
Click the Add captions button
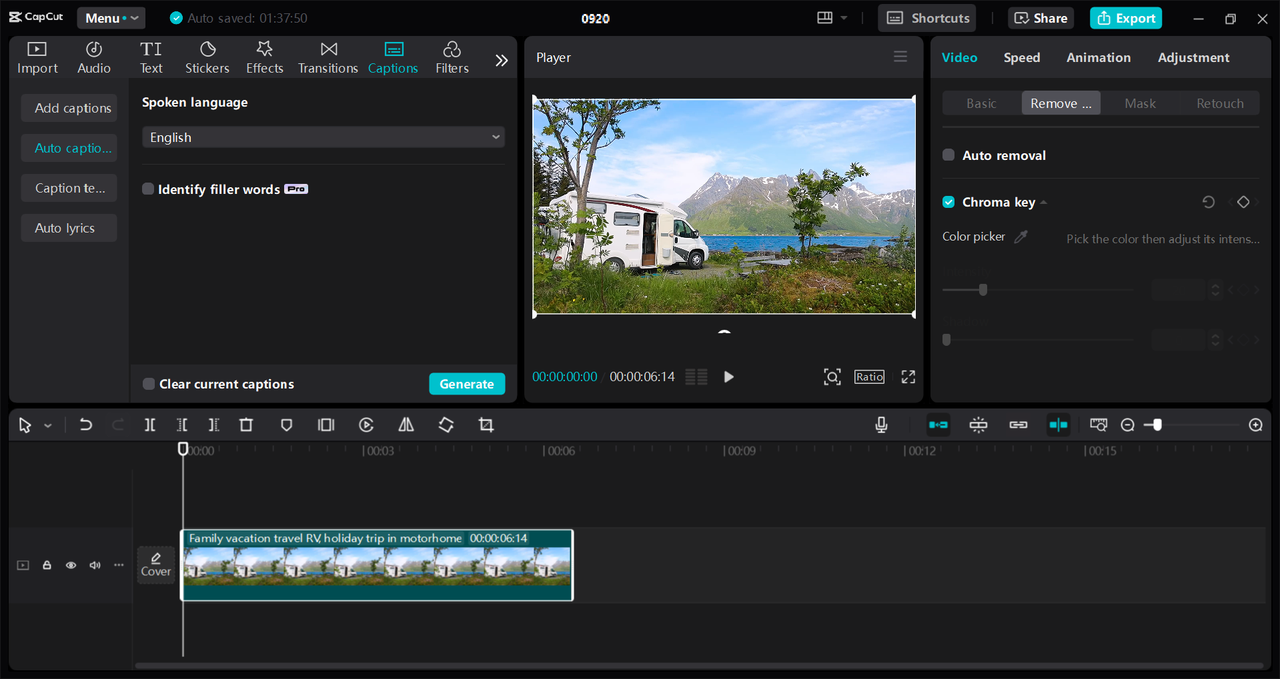point(69,108)
